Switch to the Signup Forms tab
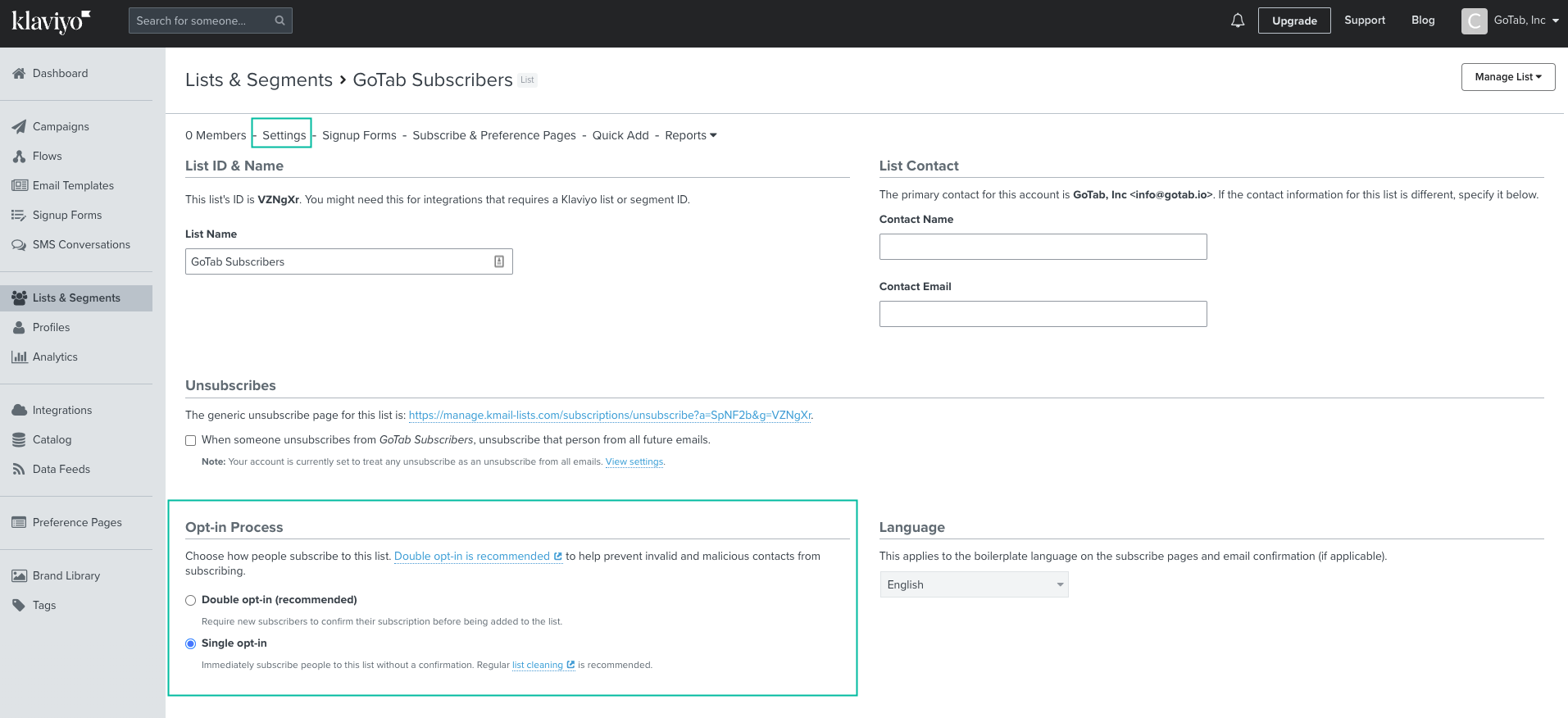Image resolution: width=1568 pixels, height=718 pixels. (x=359, y=136)
